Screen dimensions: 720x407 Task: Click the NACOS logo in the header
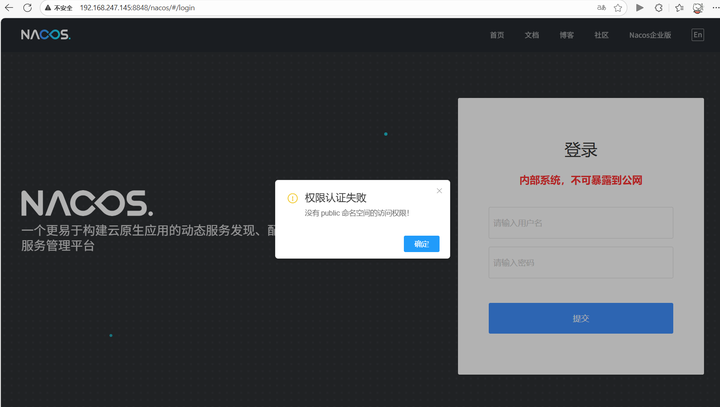(x=45, y=34)
